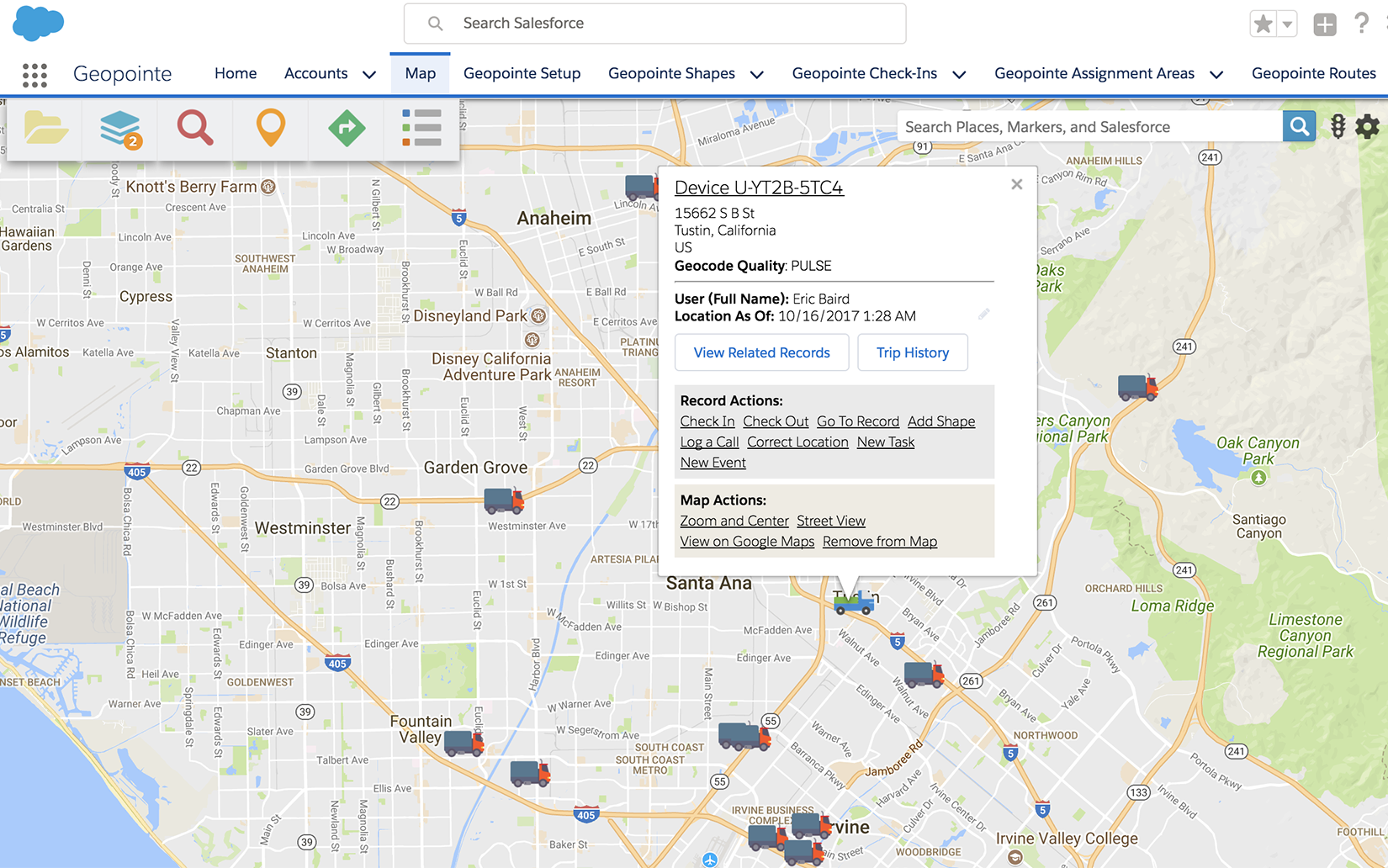Open the Geopointe Routes tab
This screenshot has height=868, width=1388.
(1314, 73)
